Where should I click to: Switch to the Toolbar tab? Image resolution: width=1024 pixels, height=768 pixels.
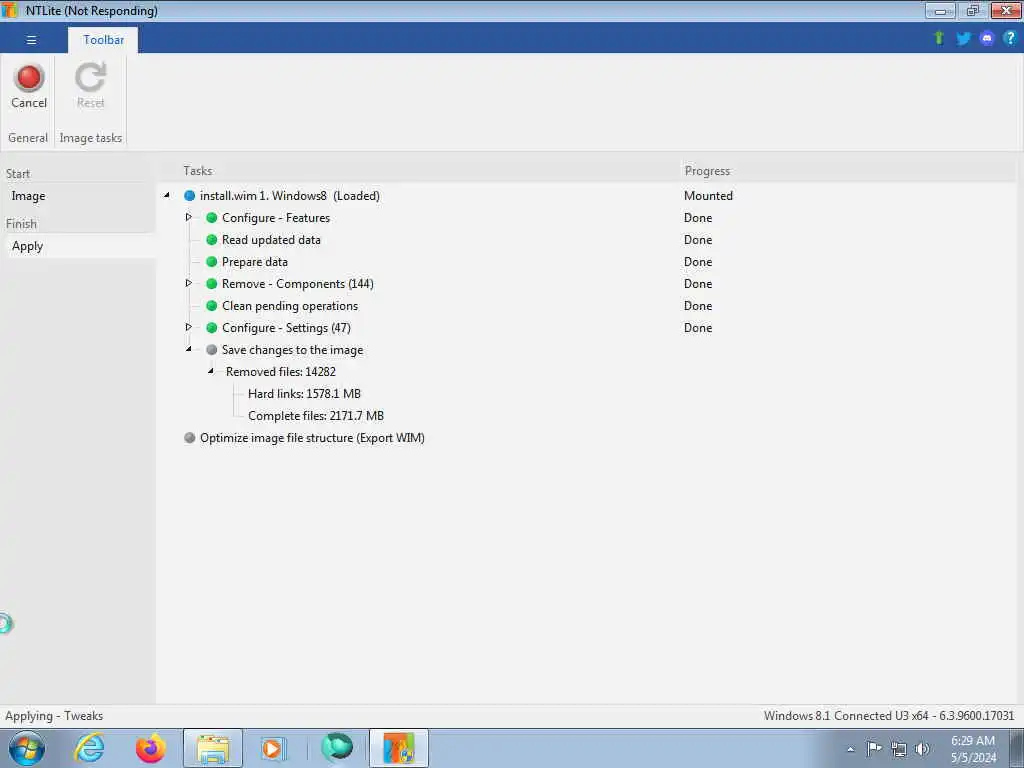coord(103,40)
